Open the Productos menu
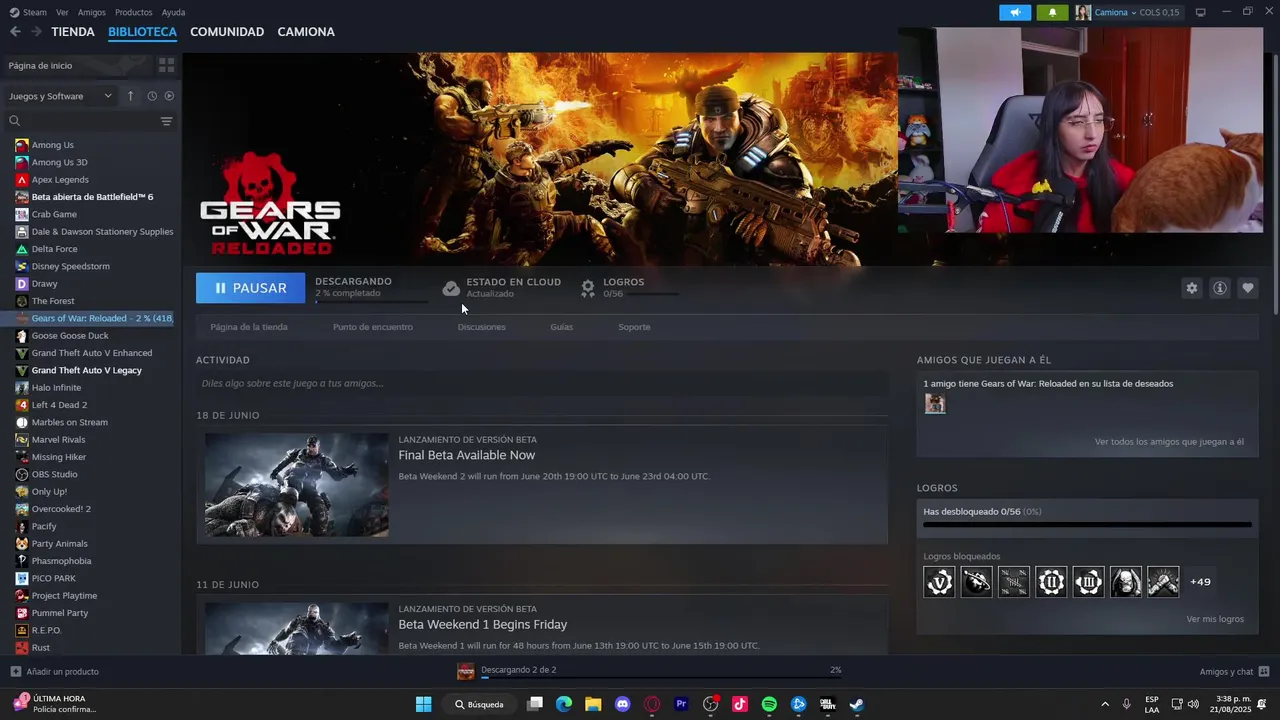This screenshot has width=1280, height=720. [134, 12]
